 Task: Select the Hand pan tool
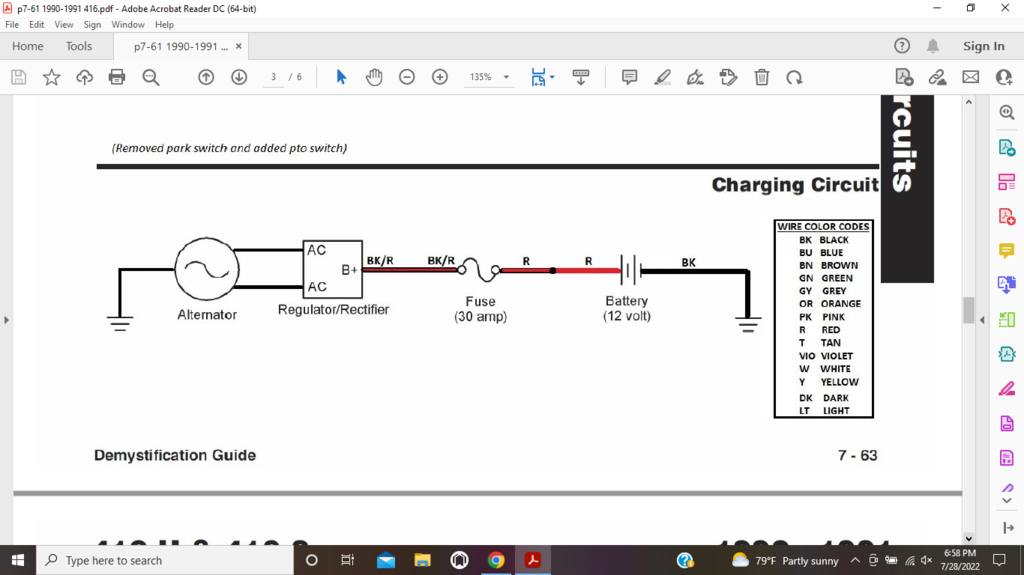point(374,77)
